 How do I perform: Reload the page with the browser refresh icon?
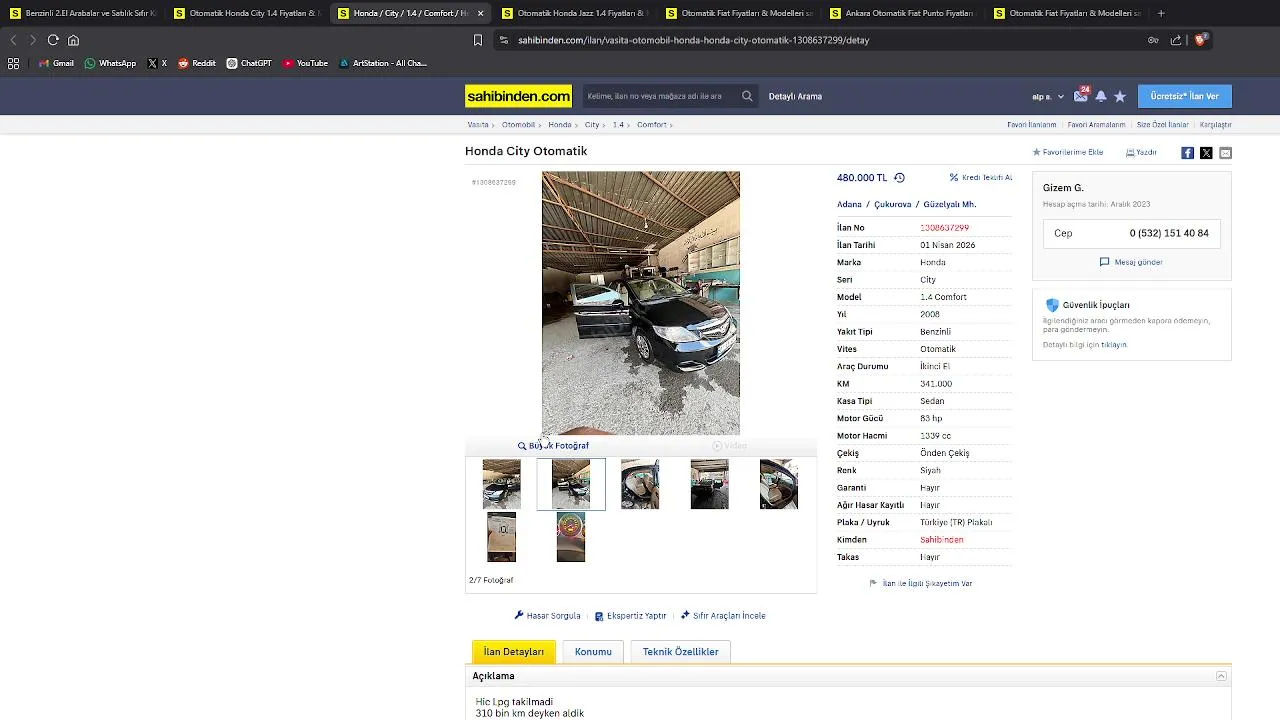[x=53, y=40]
